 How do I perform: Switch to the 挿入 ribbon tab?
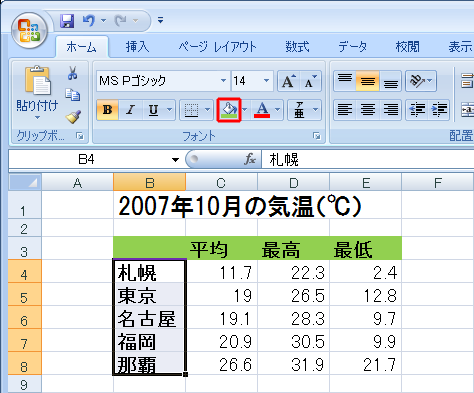tap(137, 47)
